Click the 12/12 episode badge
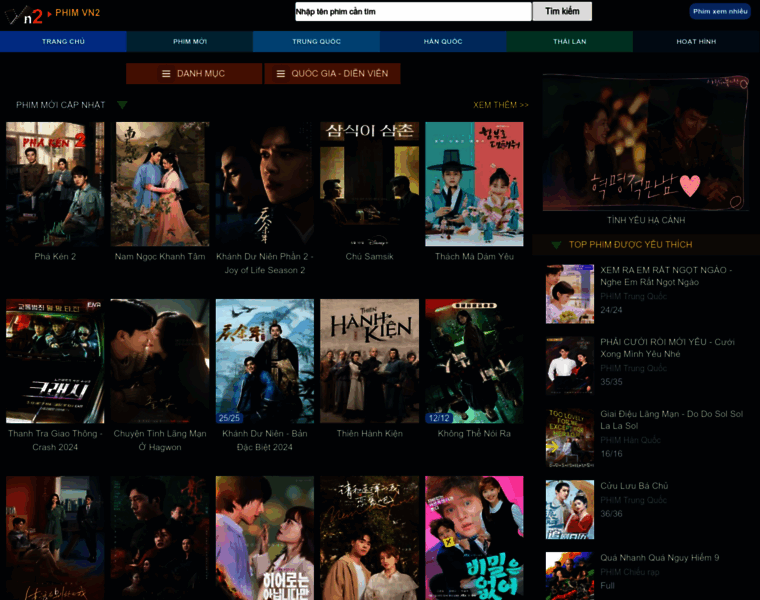Viewport: 760px width, 600px height. click(439, 418)
